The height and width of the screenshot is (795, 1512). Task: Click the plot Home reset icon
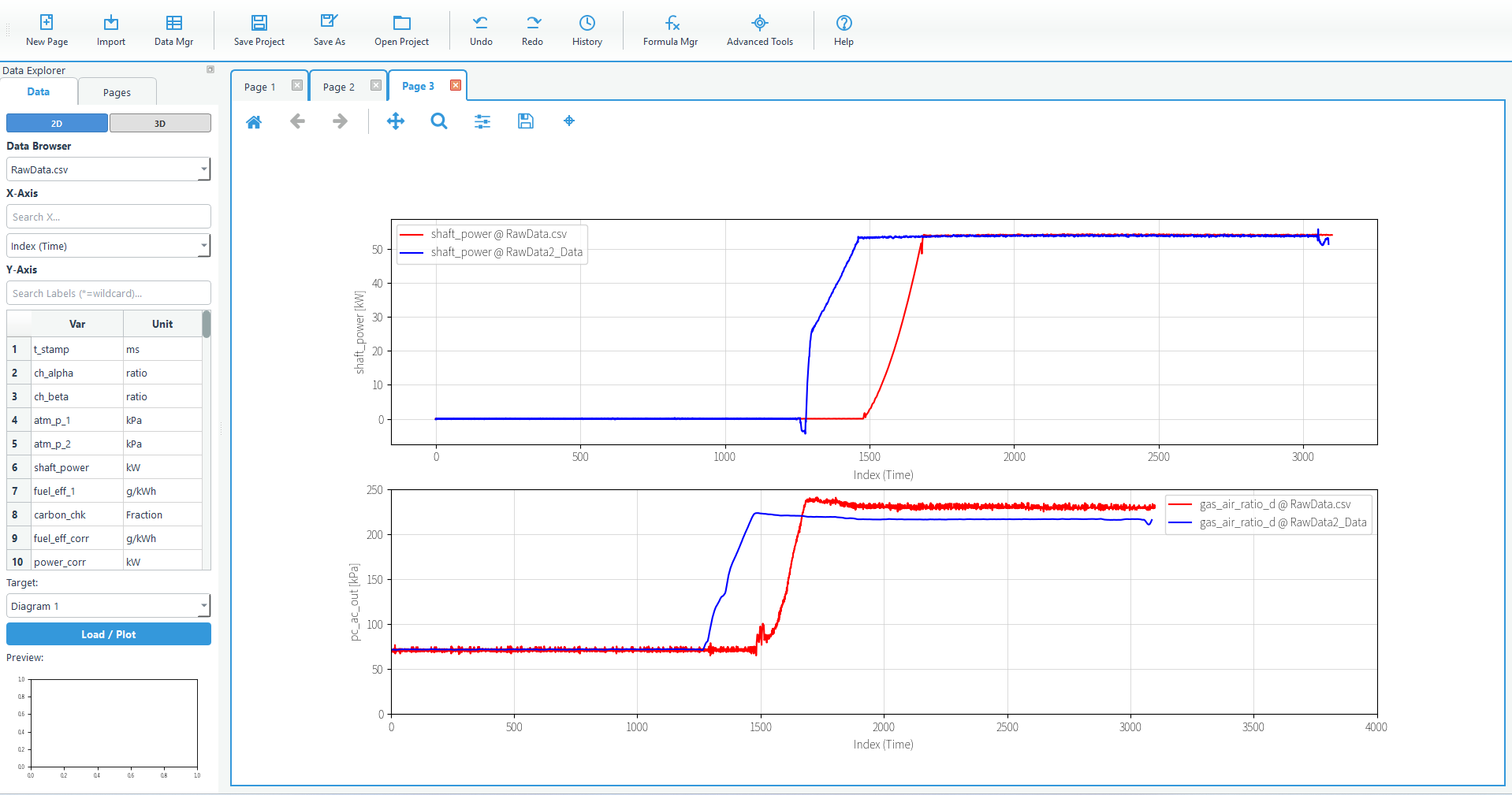(x=254, y=121)
